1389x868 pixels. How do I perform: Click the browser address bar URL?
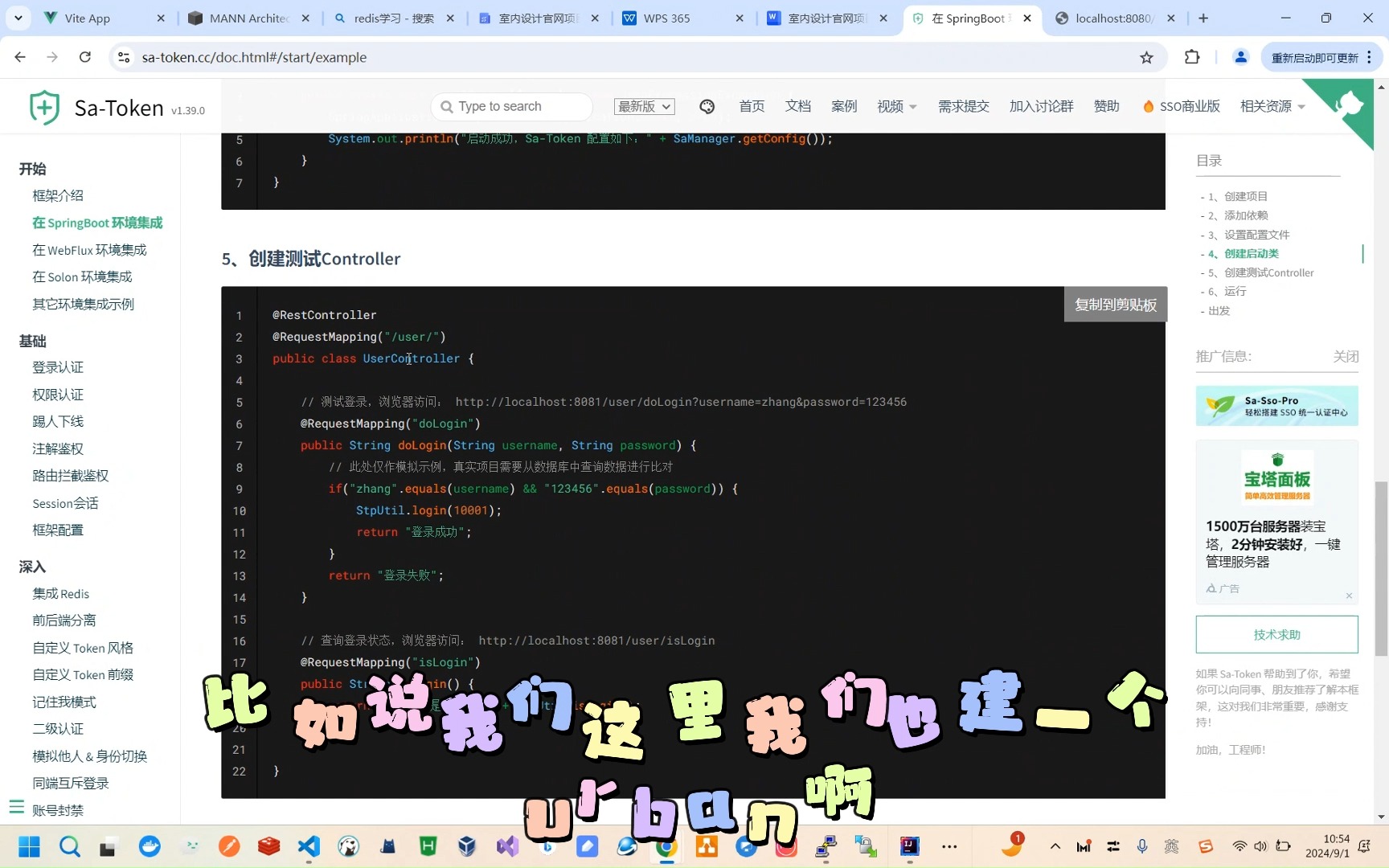click(254, 57)
